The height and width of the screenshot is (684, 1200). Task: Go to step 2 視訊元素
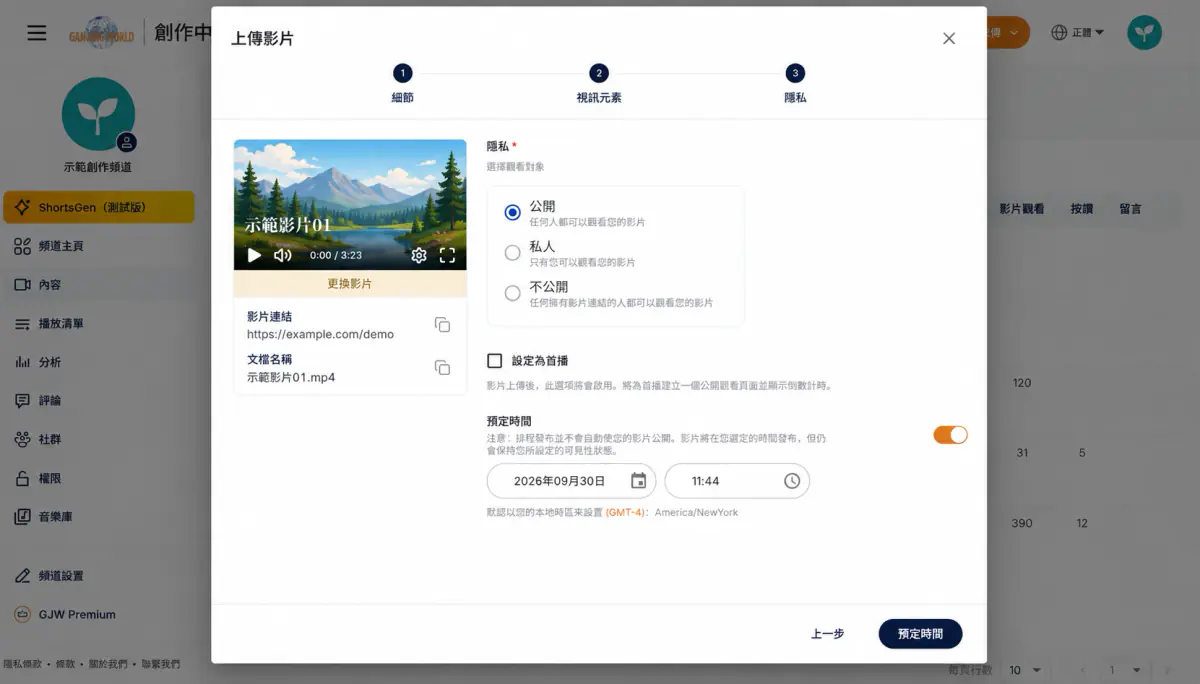coord(598,84)
